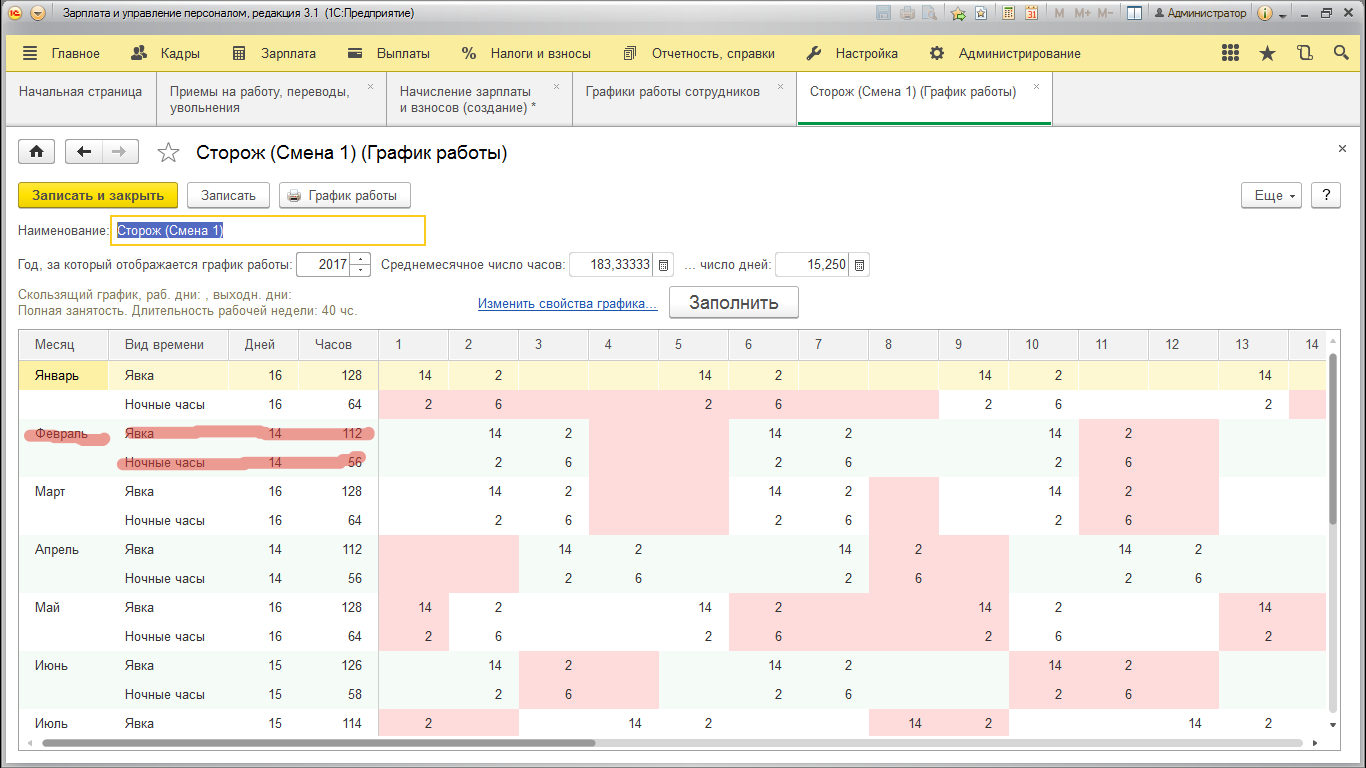Click the Наименование text field
Image resolution: width=1366 pixels, height=768 pixels.
(268, 231)
